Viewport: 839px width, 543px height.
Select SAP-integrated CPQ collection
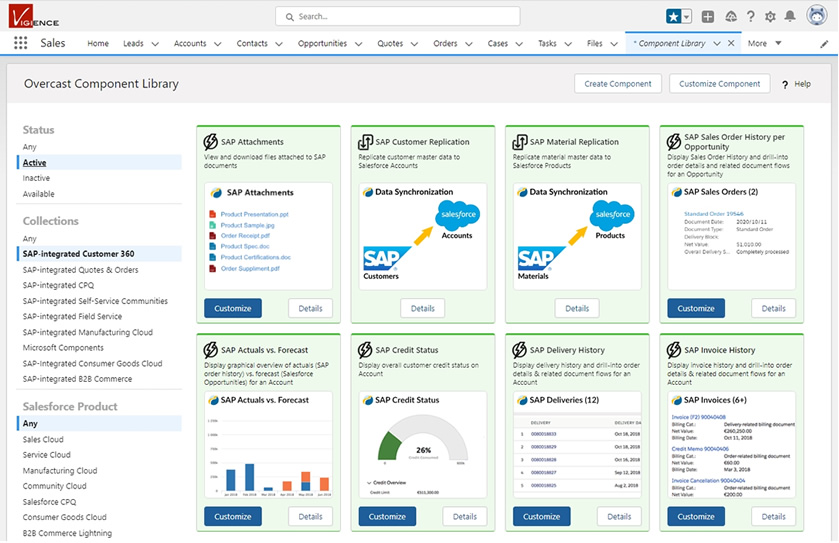coord(58,285)
